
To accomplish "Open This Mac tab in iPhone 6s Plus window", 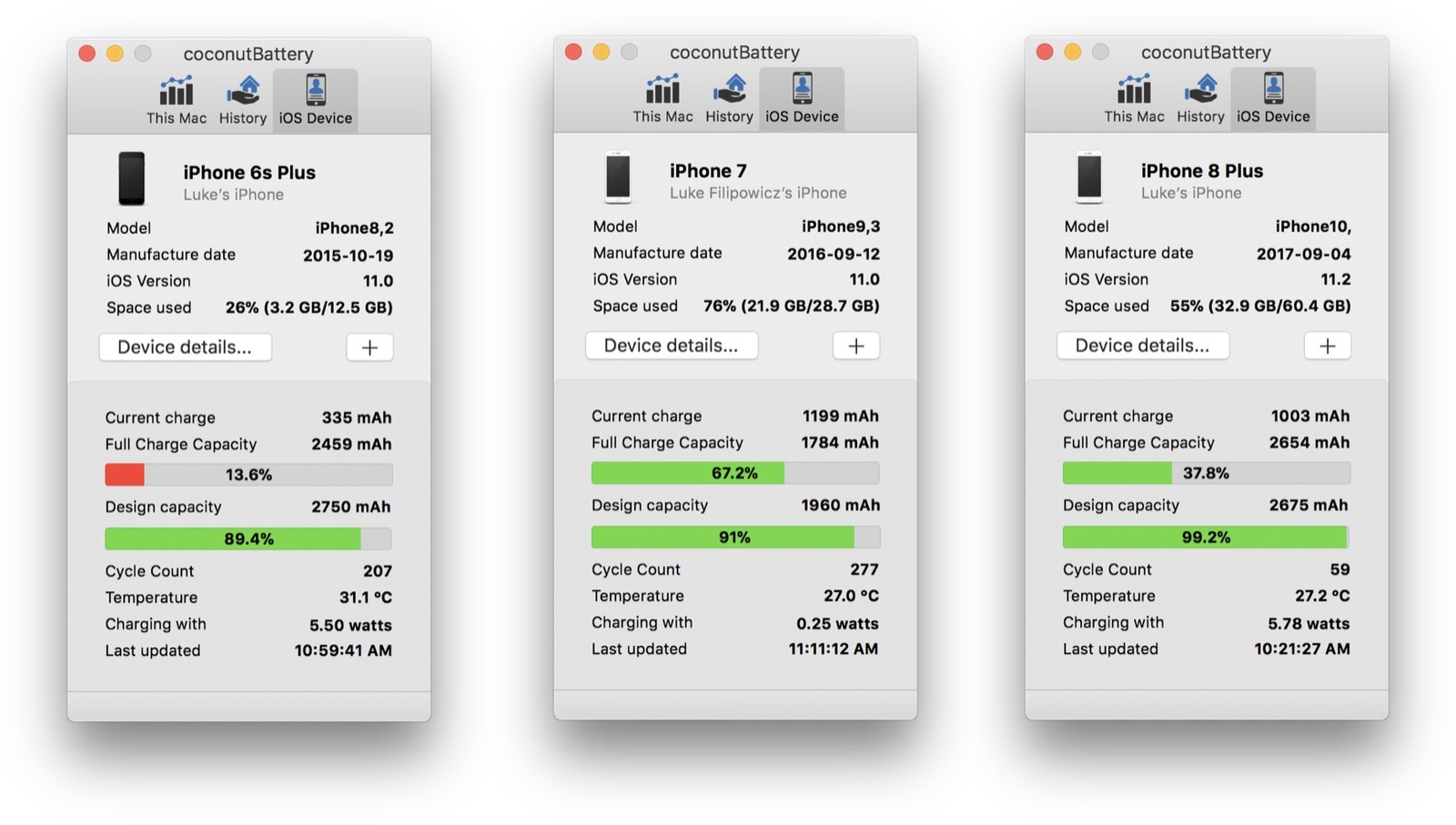I will [x=177, y=100].
